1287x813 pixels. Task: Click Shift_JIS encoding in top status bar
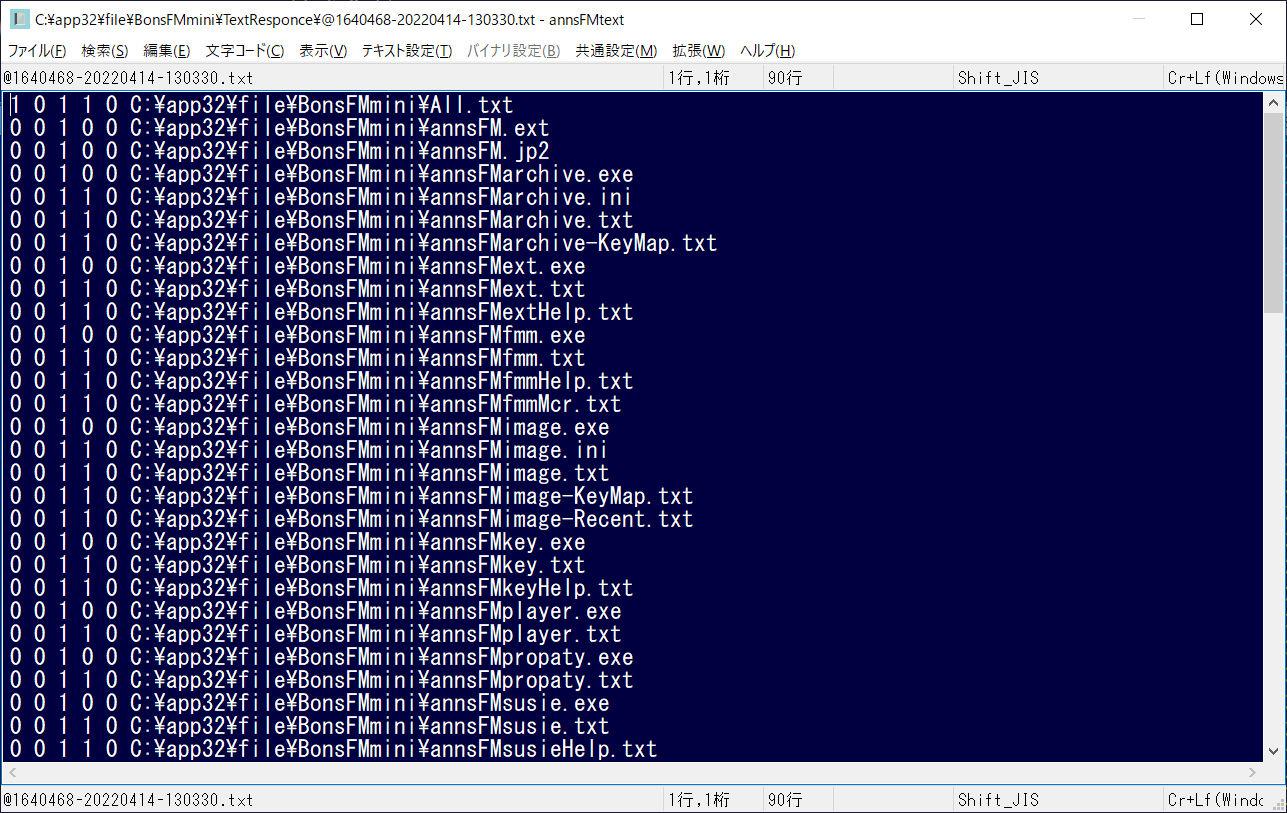point(998,78)
